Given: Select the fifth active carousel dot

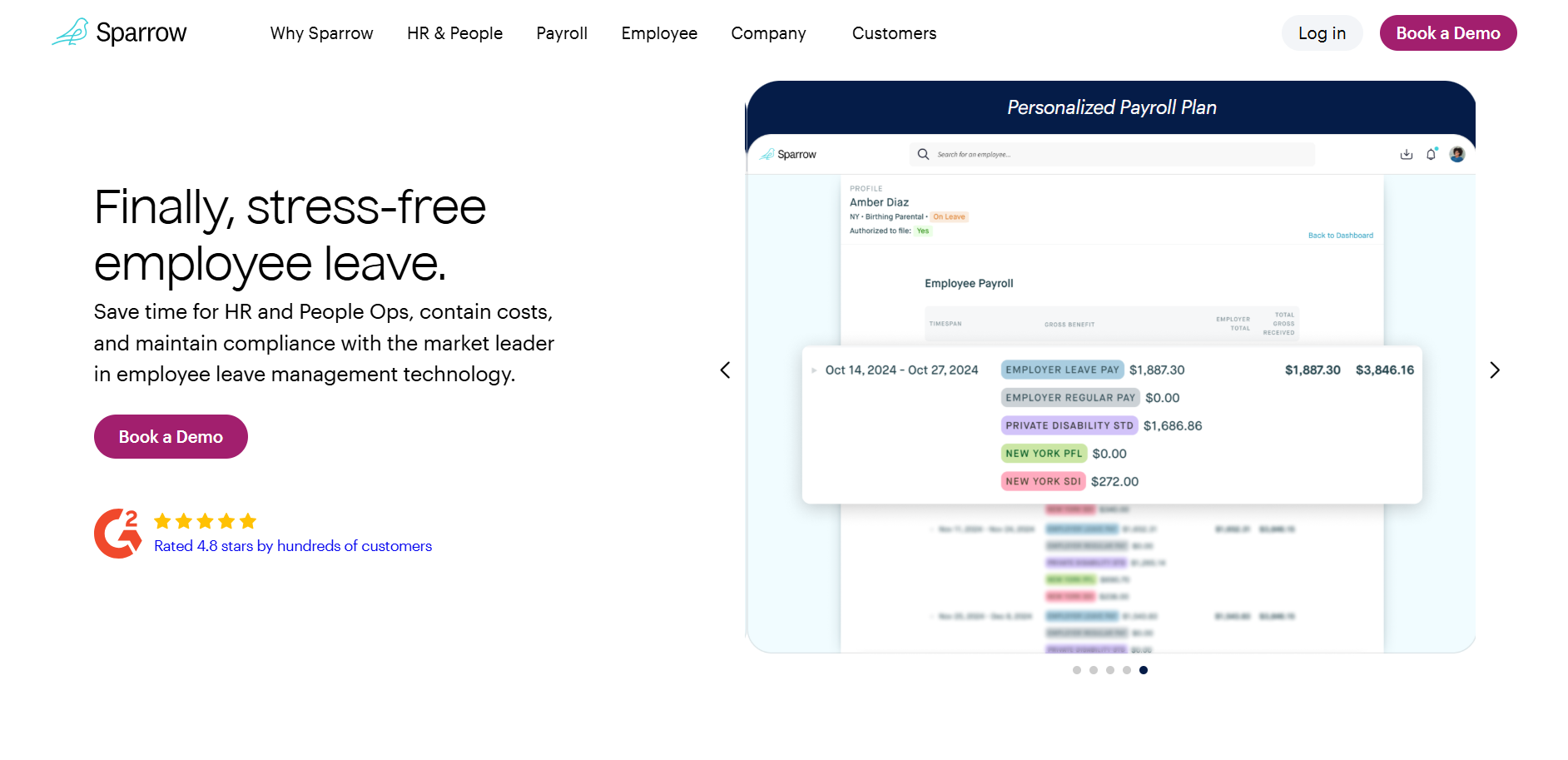Looking at the screenshot, I should 1144,670.
